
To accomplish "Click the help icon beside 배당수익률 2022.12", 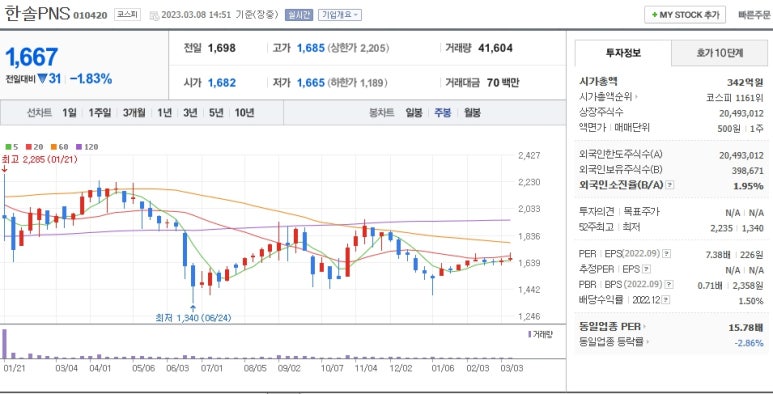I will (666, 300).
